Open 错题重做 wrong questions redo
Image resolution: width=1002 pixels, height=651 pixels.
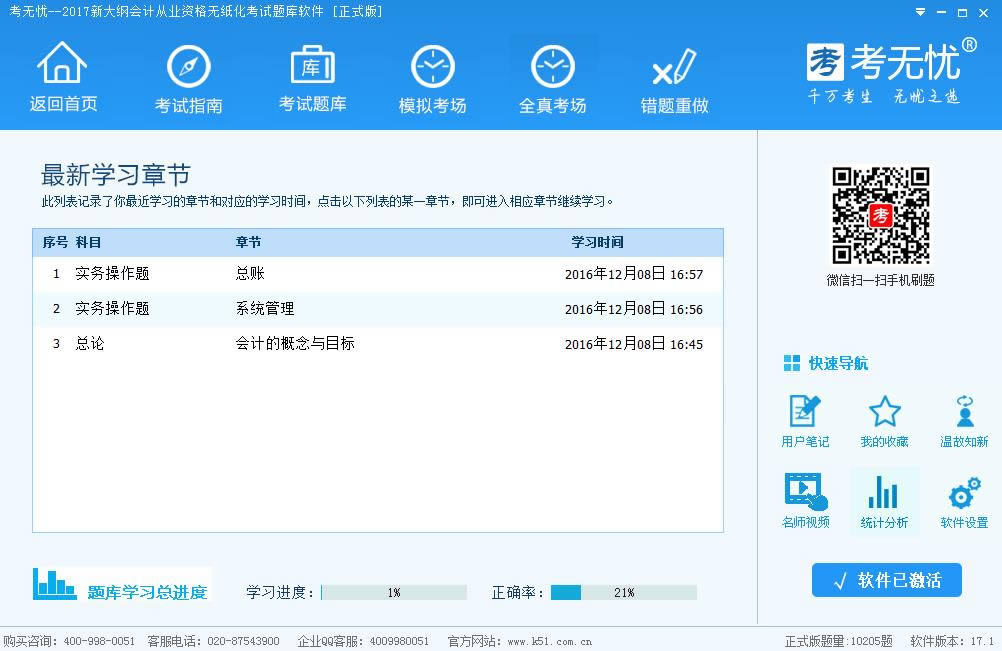click(674, 67)
